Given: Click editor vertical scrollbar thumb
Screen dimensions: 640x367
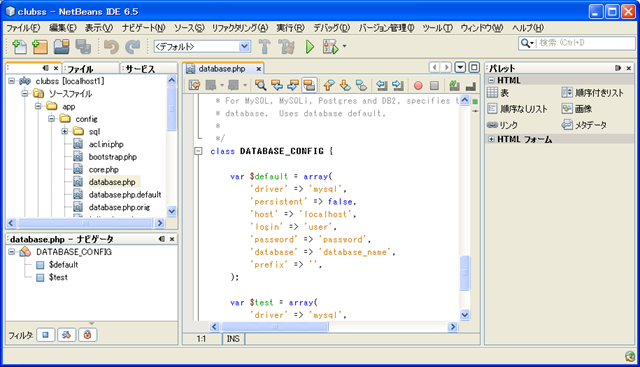Looking at the screenshot, I should (464, 273).
